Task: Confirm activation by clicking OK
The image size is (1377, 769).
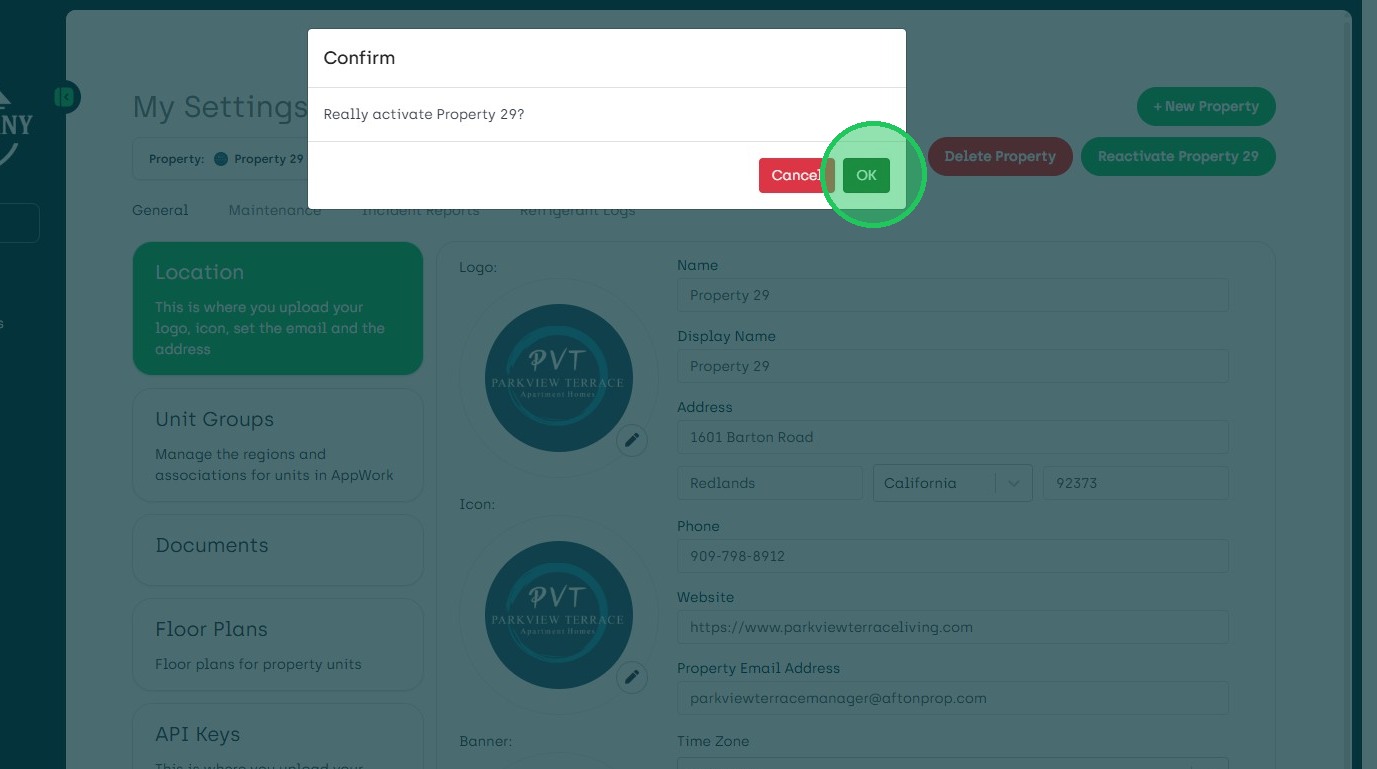Action: 866,175
